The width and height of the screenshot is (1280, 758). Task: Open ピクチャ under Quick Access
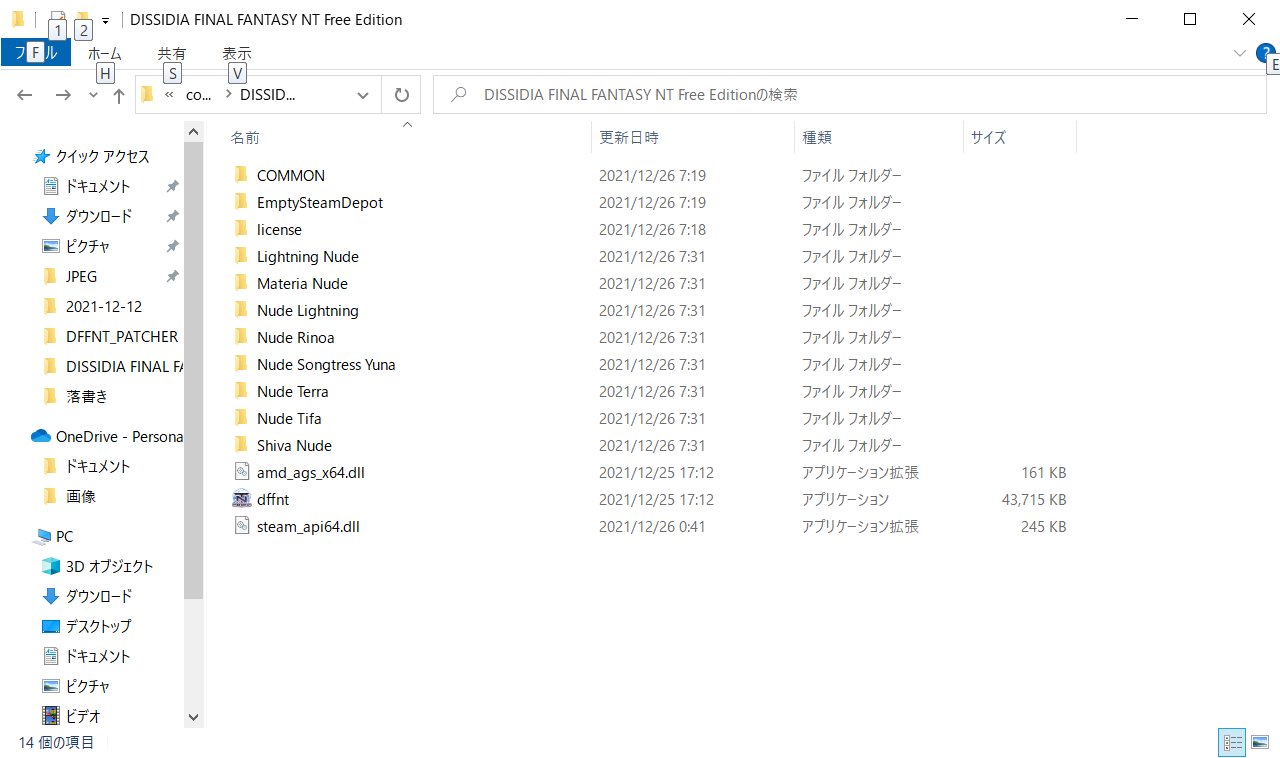point(88,246)
